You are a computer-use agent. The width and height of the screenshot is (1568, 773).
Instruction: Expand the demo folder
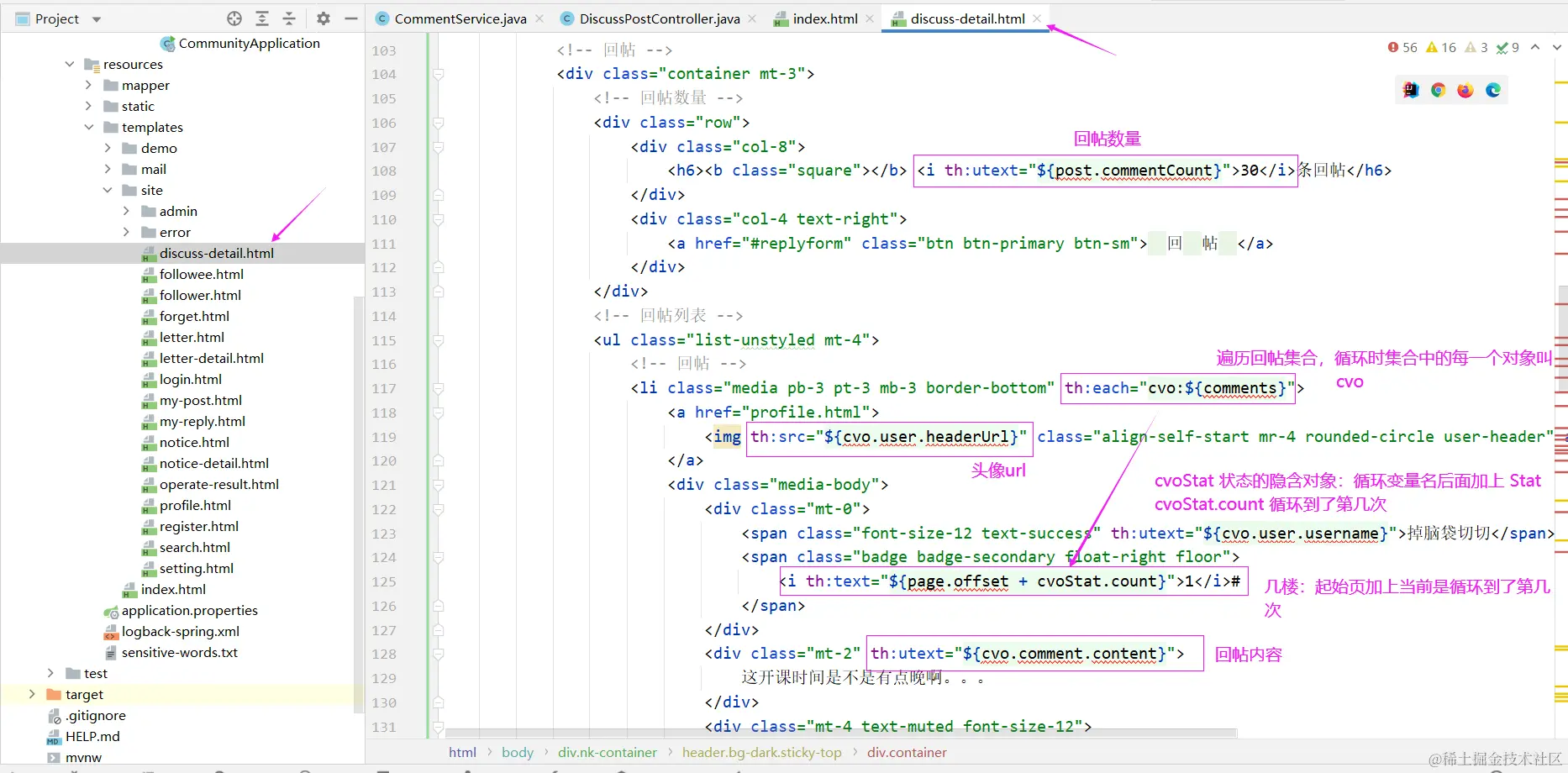pyautogui.click(x=108, y=148)
